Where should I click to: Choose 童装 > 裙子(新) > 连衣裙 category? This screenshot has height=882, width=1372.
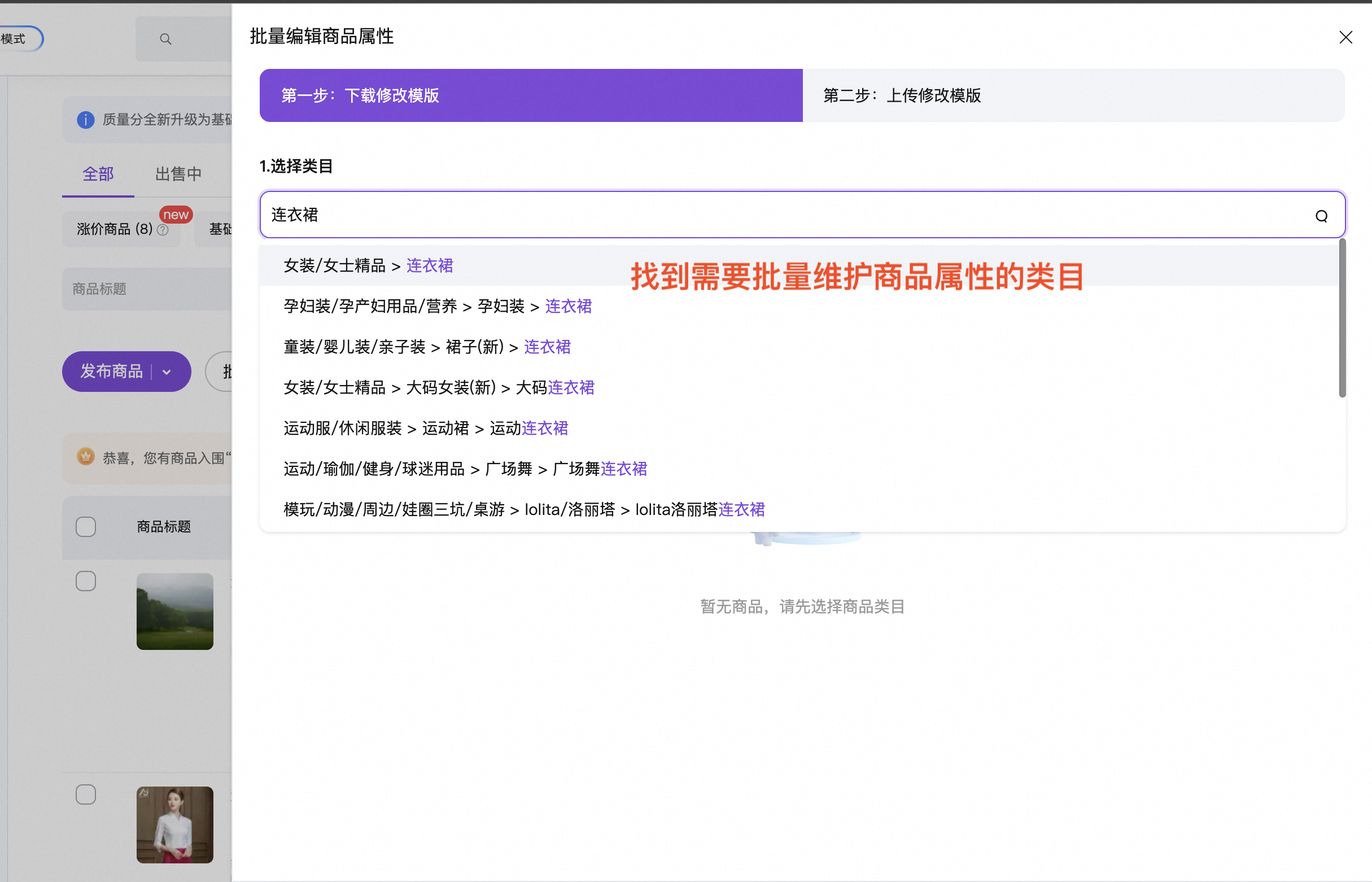pyautogui.click(x=799, y=347)
